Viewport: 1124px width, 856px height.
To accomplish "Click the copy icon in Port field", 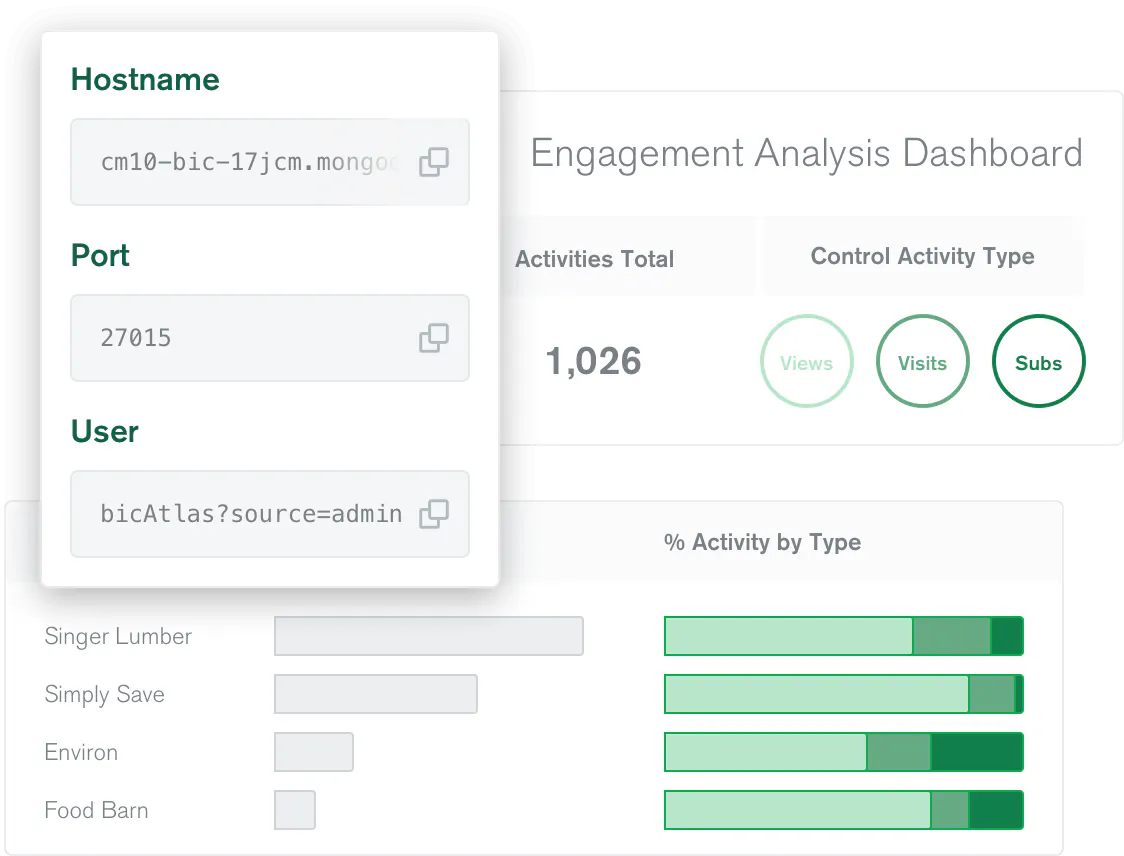I will click(x=433, y=338).
